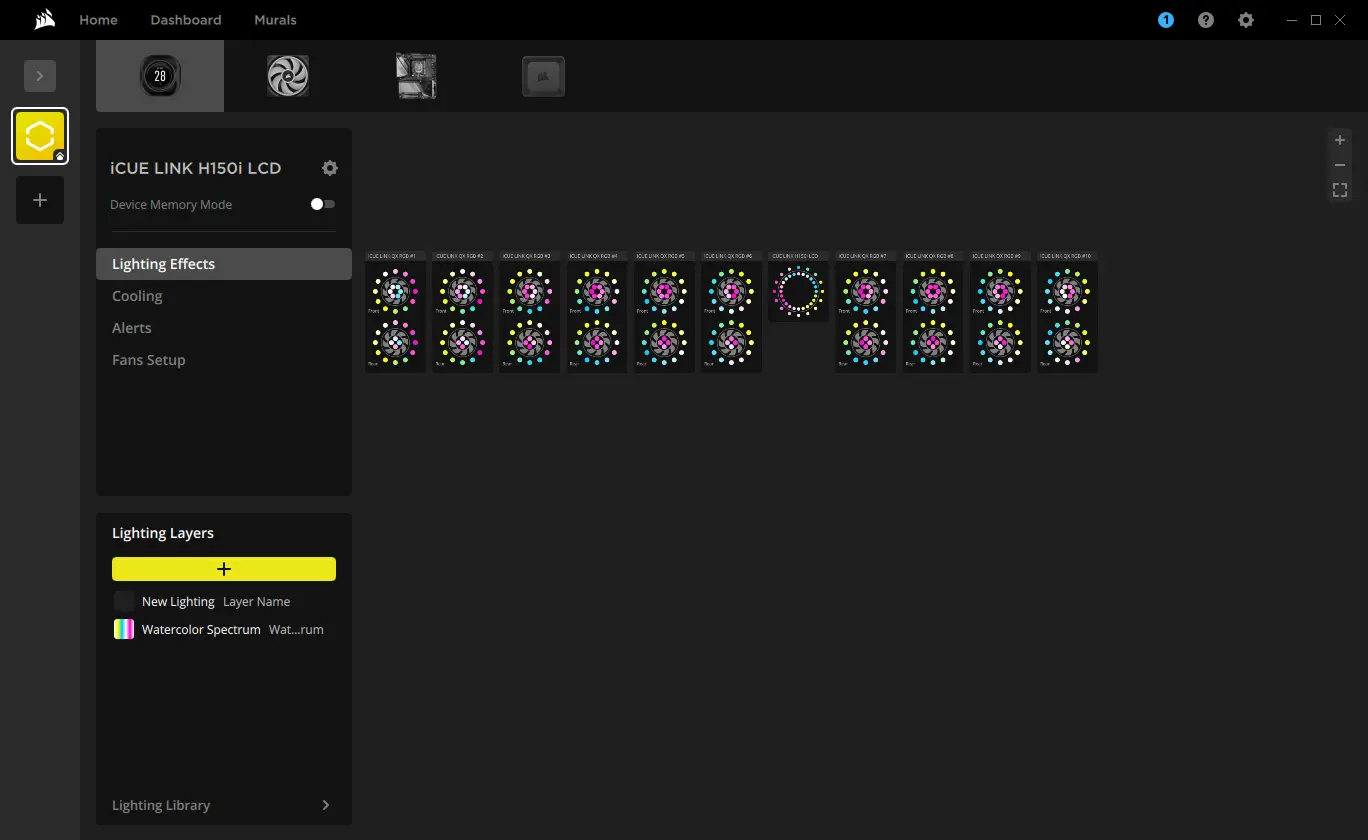
Task: Select front fan of QX RGB #10
Action: point(1067,292)
